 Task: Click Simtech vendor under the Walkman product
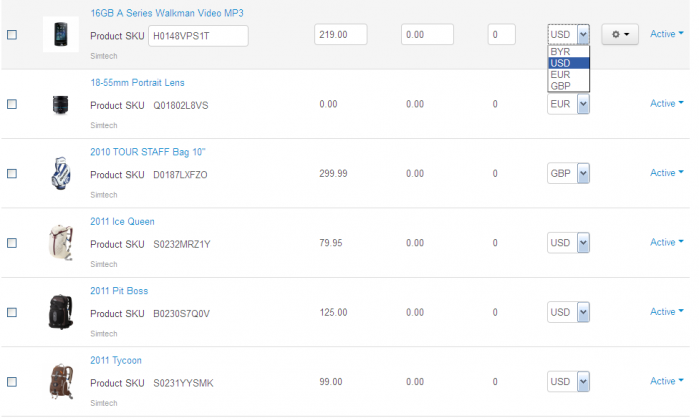pyautogui.click(x=104, y=56)
